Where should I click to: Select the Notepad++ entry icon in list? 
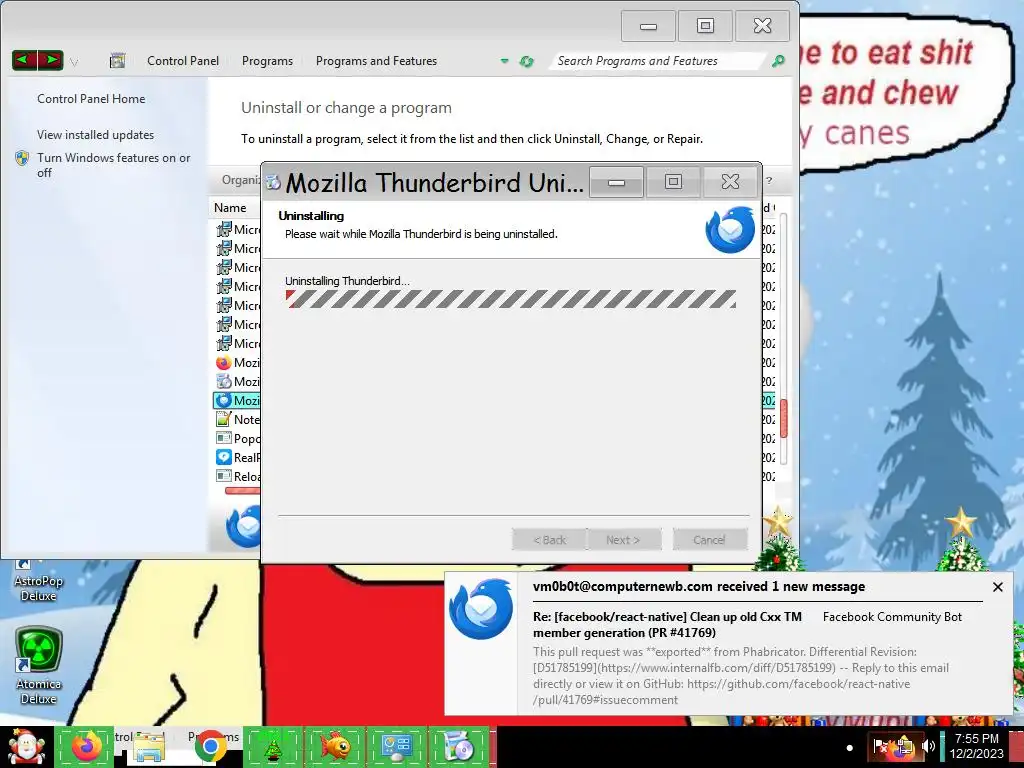tap(223, 419)
